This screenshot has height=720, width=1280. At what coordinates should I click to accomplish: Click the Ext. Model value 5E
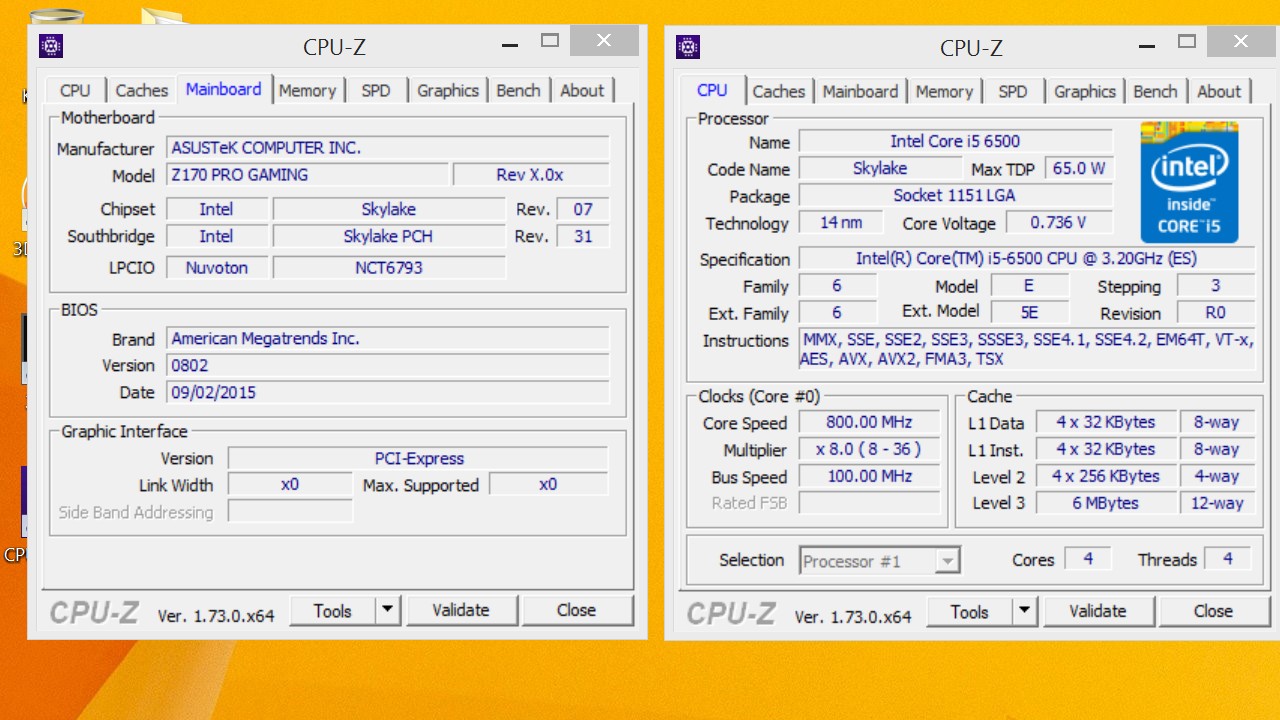1030,313
